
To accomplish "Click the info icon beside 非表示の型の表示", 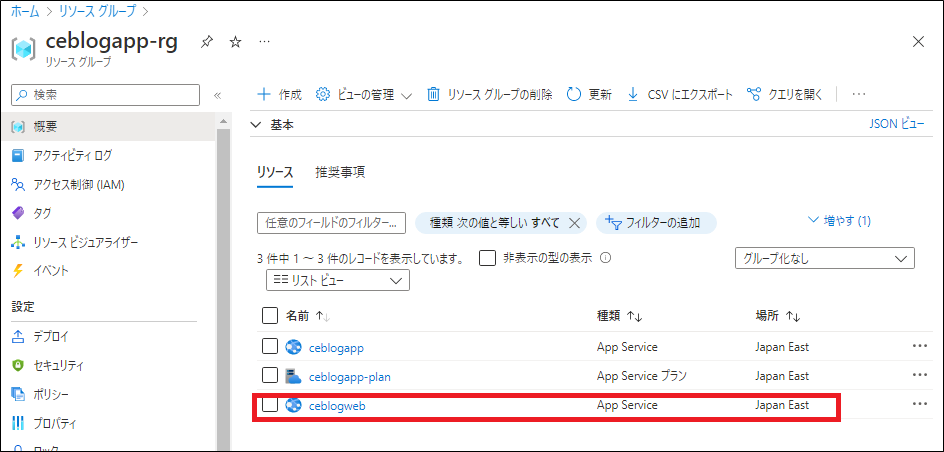I will (606, 258).
